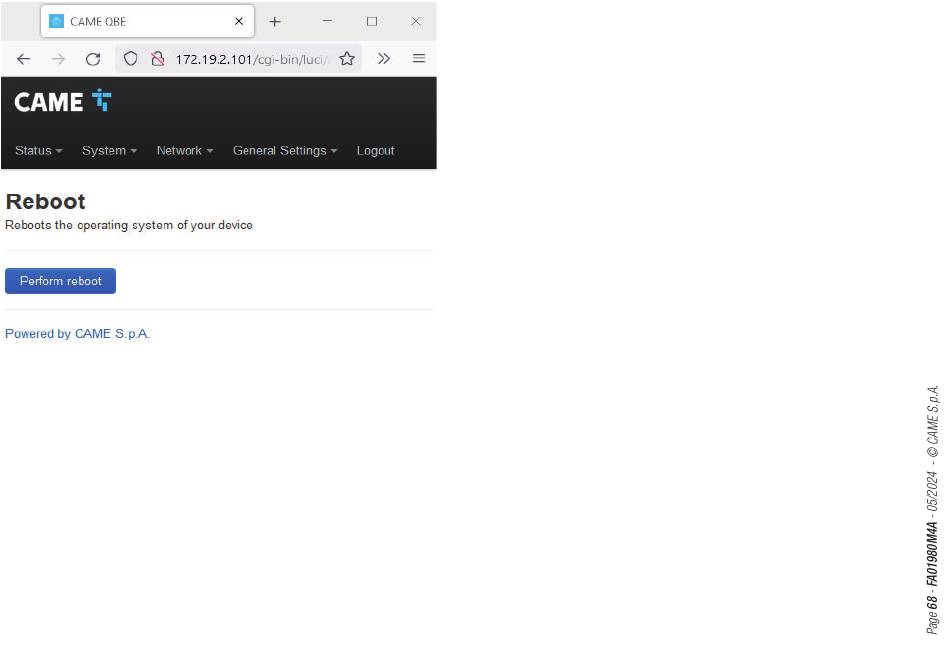
Task: Close the browser window
Action: tap(416, 21)
